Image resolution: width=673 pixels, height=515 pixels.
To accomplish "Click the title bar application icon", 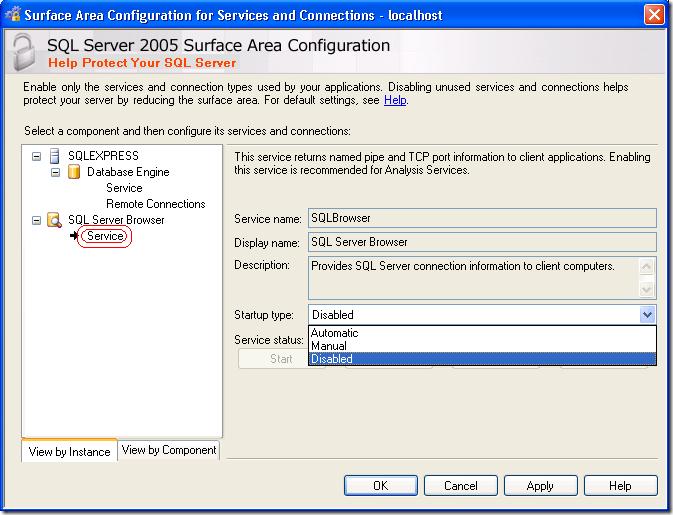I will pyautogui.click(x=12, y=14).
